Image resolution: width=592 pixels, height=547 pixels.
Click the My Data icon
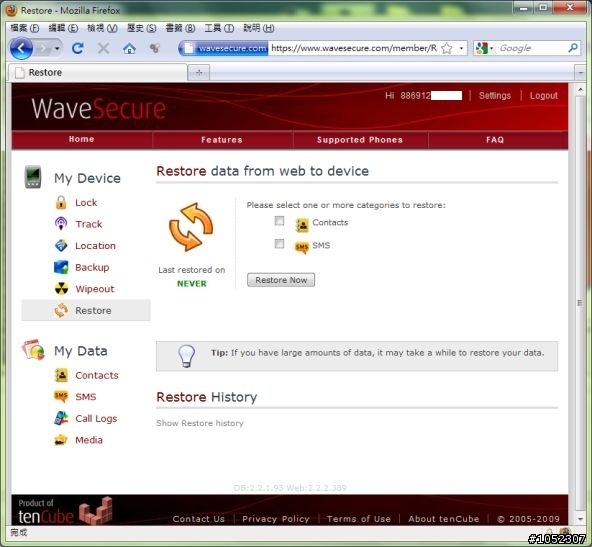pyautogui.click(x=33, y=350)
